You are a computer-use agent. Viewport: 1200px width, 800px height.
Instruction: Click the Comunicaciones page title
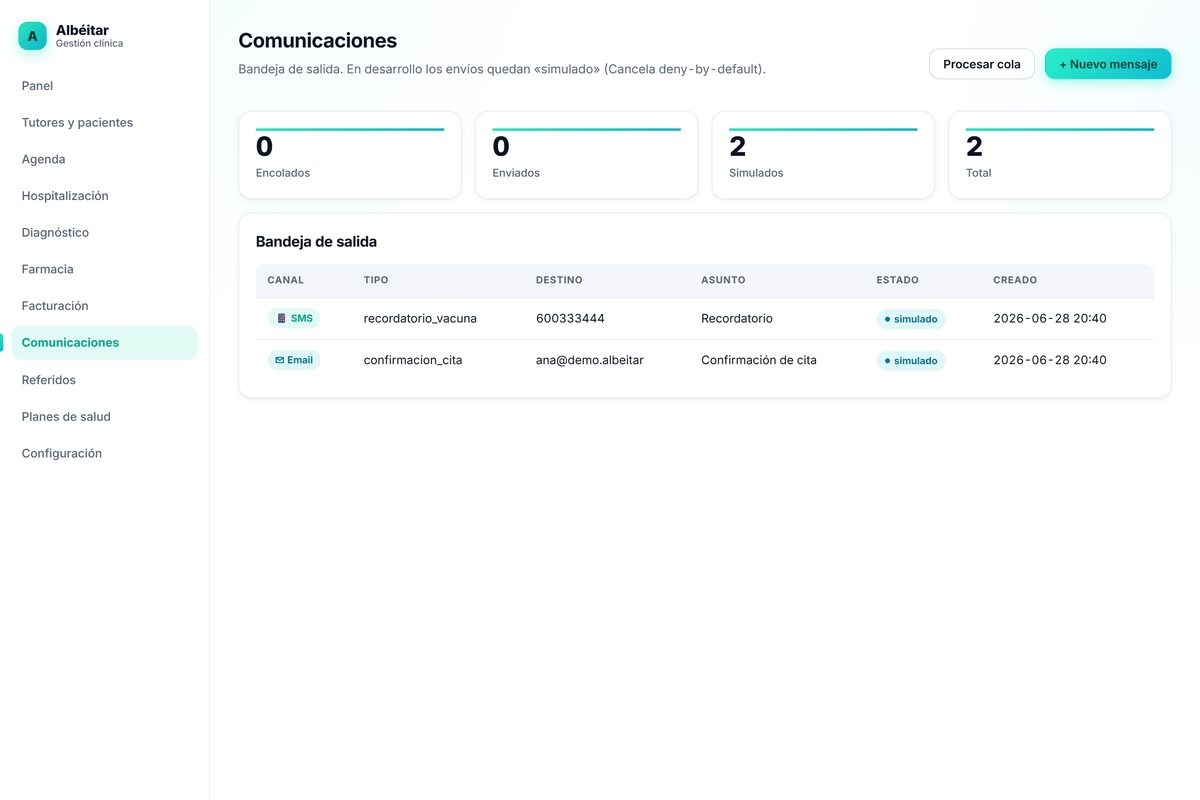click(317, 41)
